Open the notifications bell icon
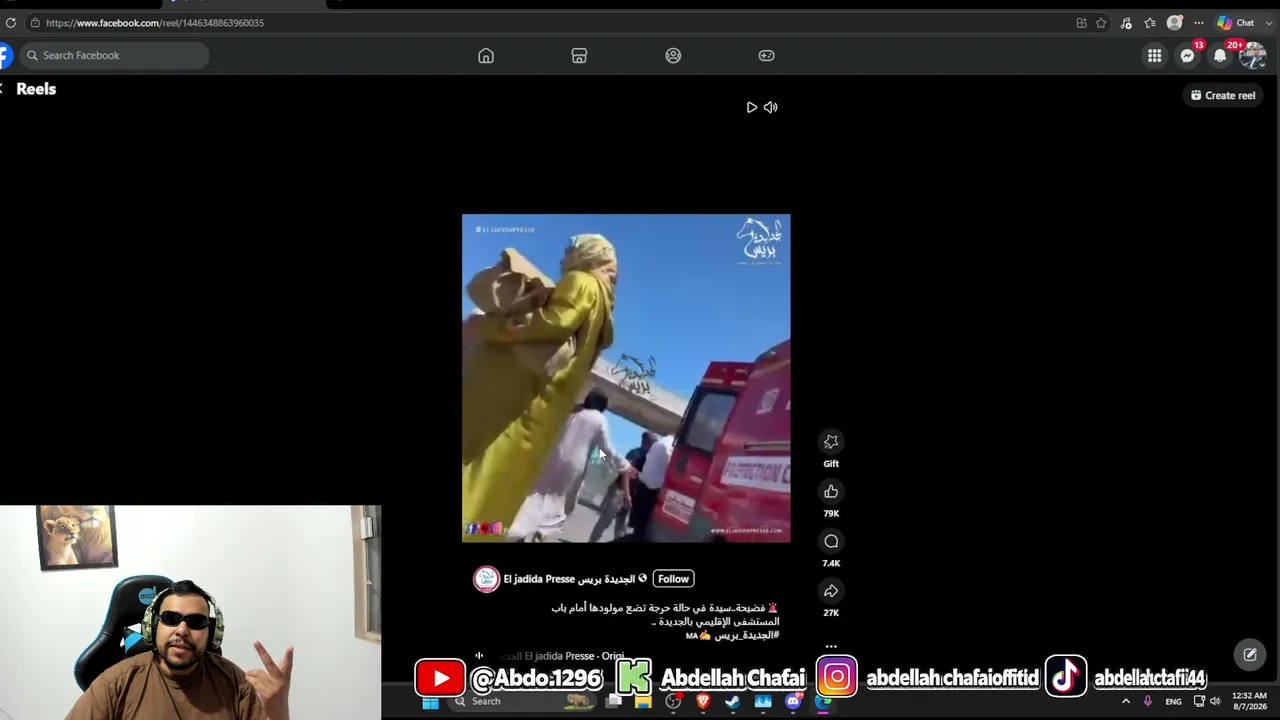 1220,56
